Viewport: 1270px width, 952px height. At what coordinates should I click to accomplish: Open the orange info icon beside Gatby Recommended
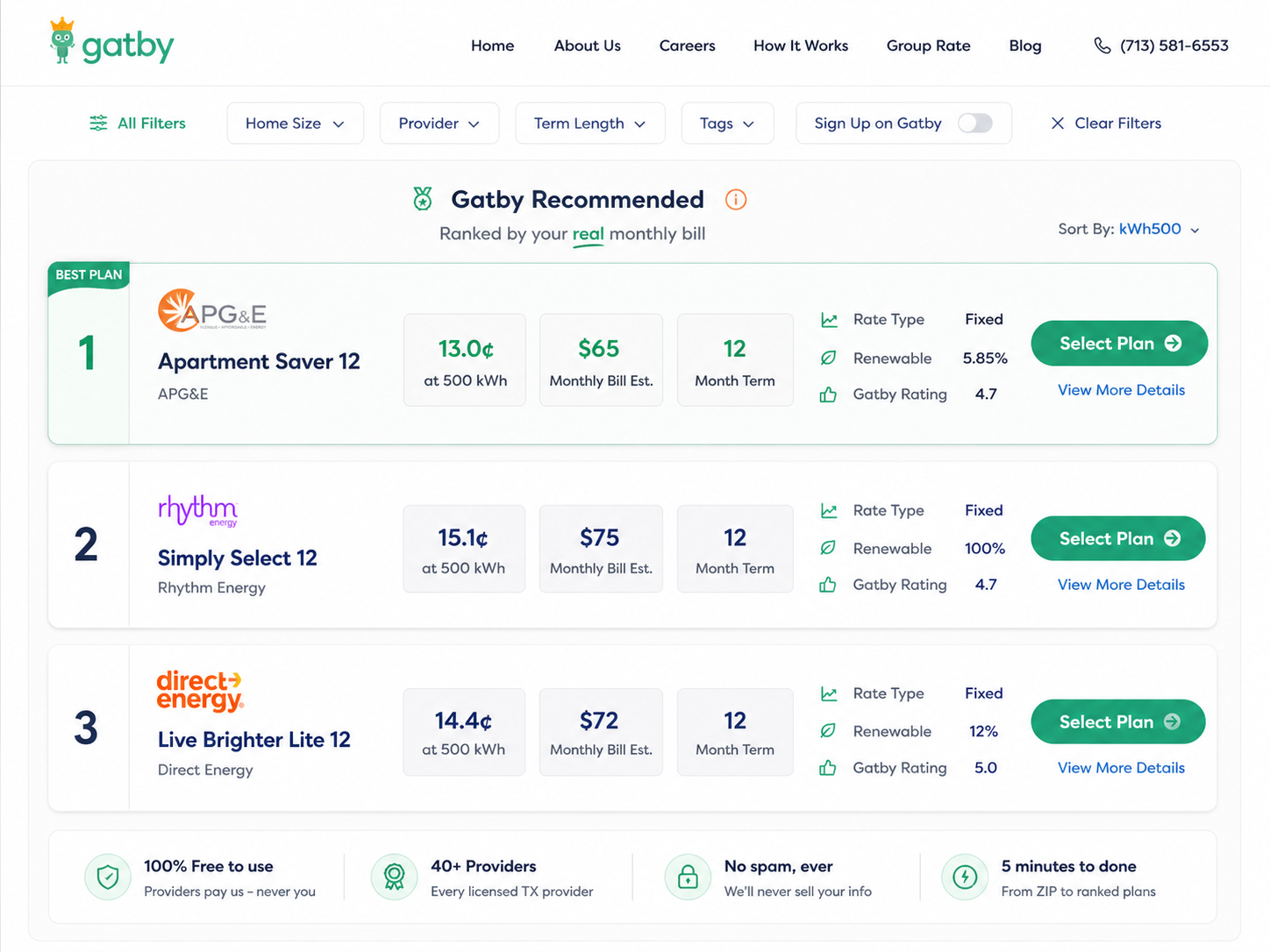[x=736, y=200]
